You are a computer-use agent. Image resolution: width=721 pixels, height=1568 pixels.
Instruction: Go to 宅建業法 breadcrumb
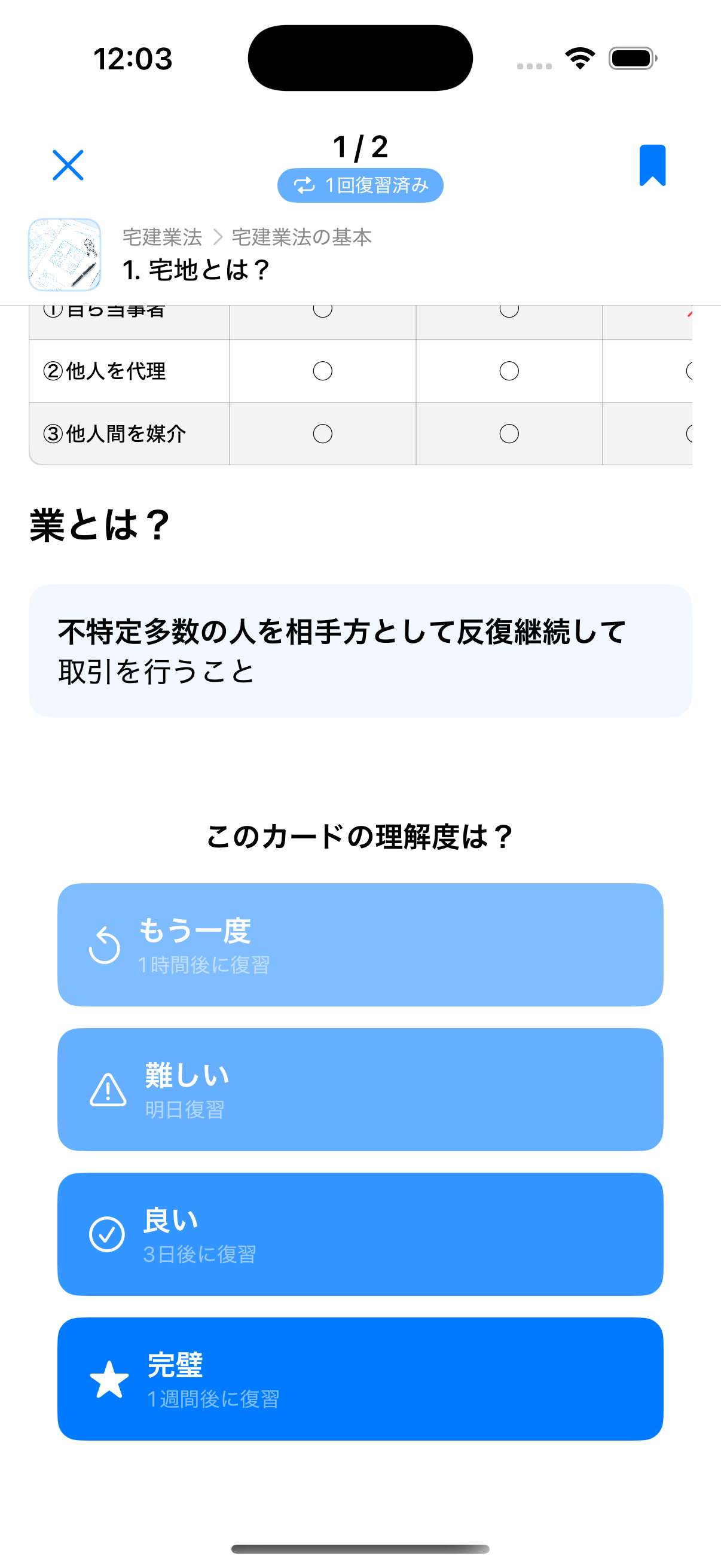coord(162,237)
